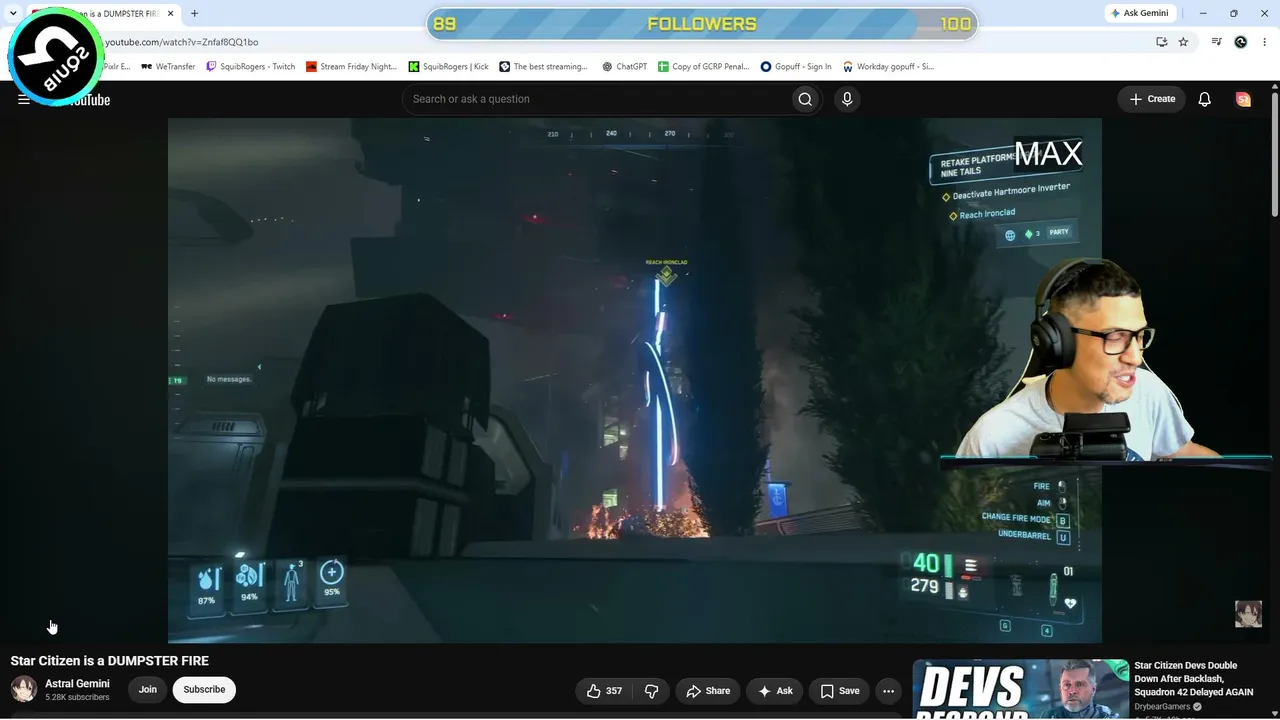The height and width of the screenshot is (720, 1280).
Task: Open a new browser tab
Action: pyautogui.click(x=194, y=14)
